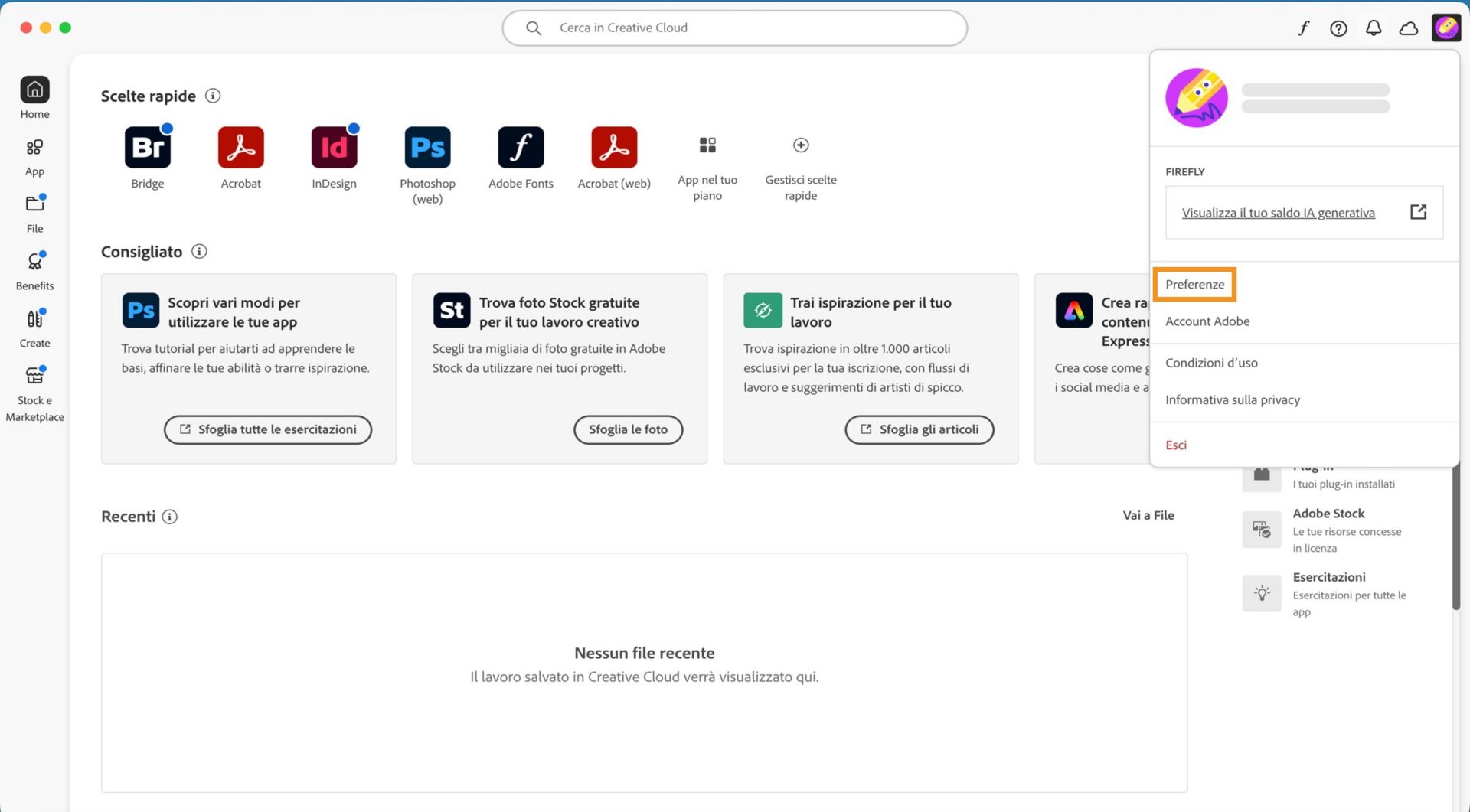1470x812 pixels.
Task: Open Photoshop (web) icon
Action: (427, 147)
